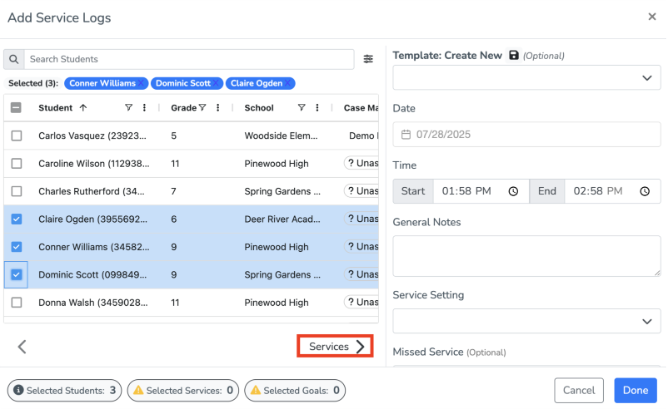This screenshot has width=667, height=409.
Task: Click Caroline Wilson student name
Action: (94, 163)
